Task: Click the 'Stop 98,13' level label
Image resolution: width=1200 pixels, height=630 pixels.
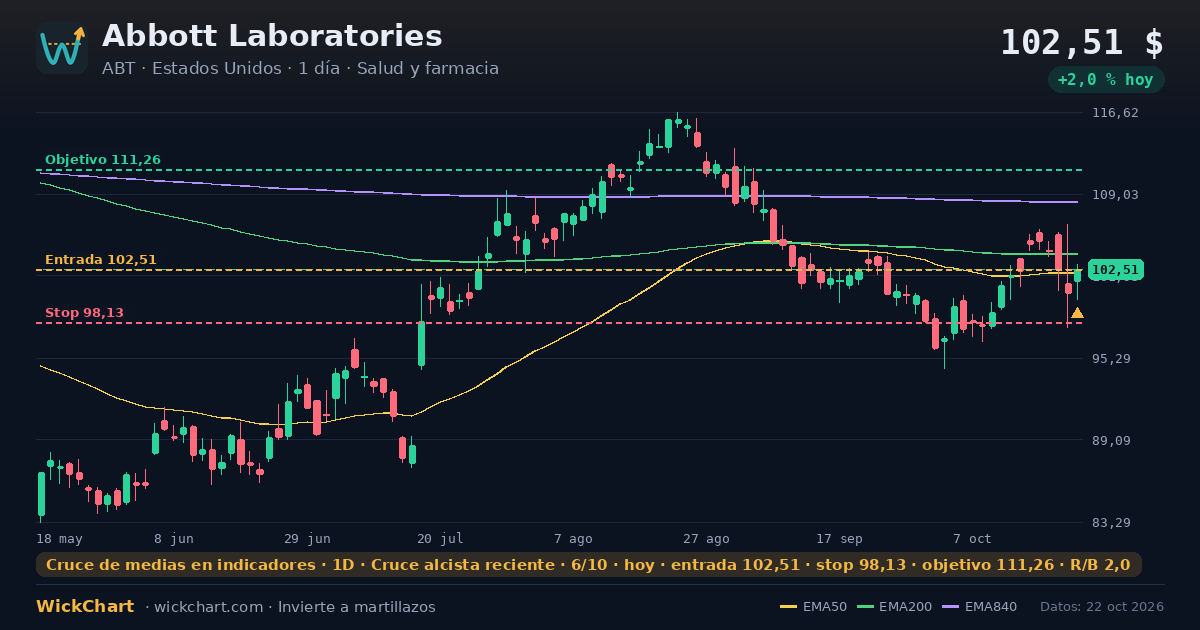Action: [84, 313]
